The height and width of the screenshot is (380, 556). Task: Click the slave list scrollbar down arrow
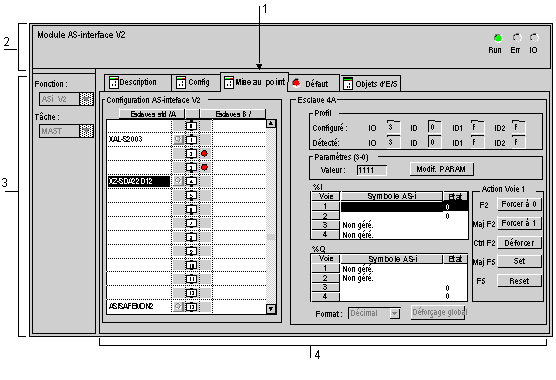(x=271, y=309)
